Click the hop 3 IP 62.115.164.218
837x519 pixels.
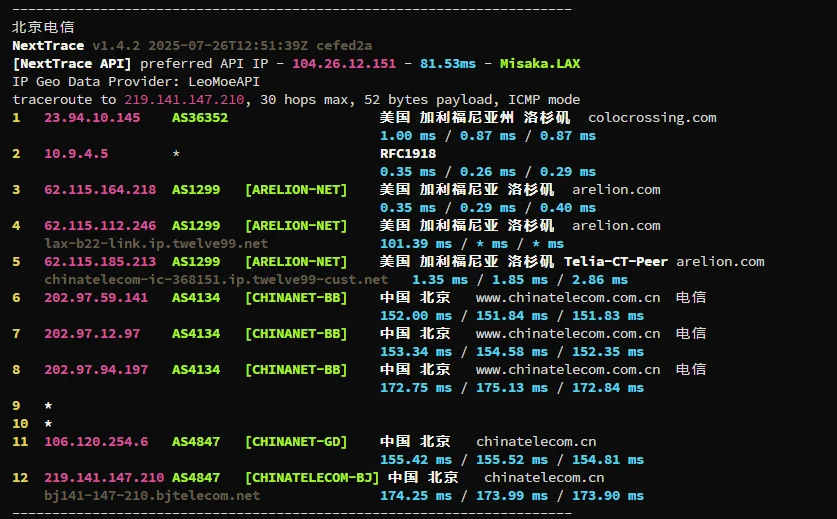[100, 190]
